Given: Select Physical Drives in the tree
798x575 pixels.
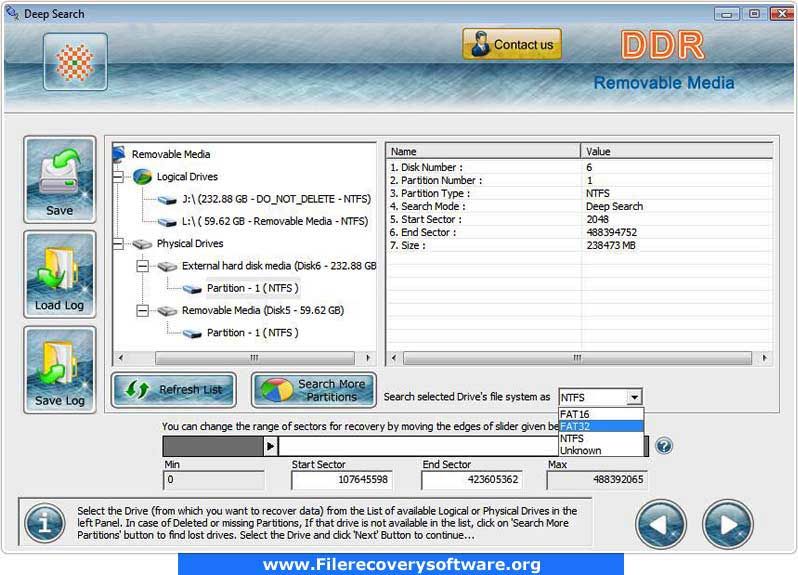Looking at the screenshot, I should pos(190,244).
